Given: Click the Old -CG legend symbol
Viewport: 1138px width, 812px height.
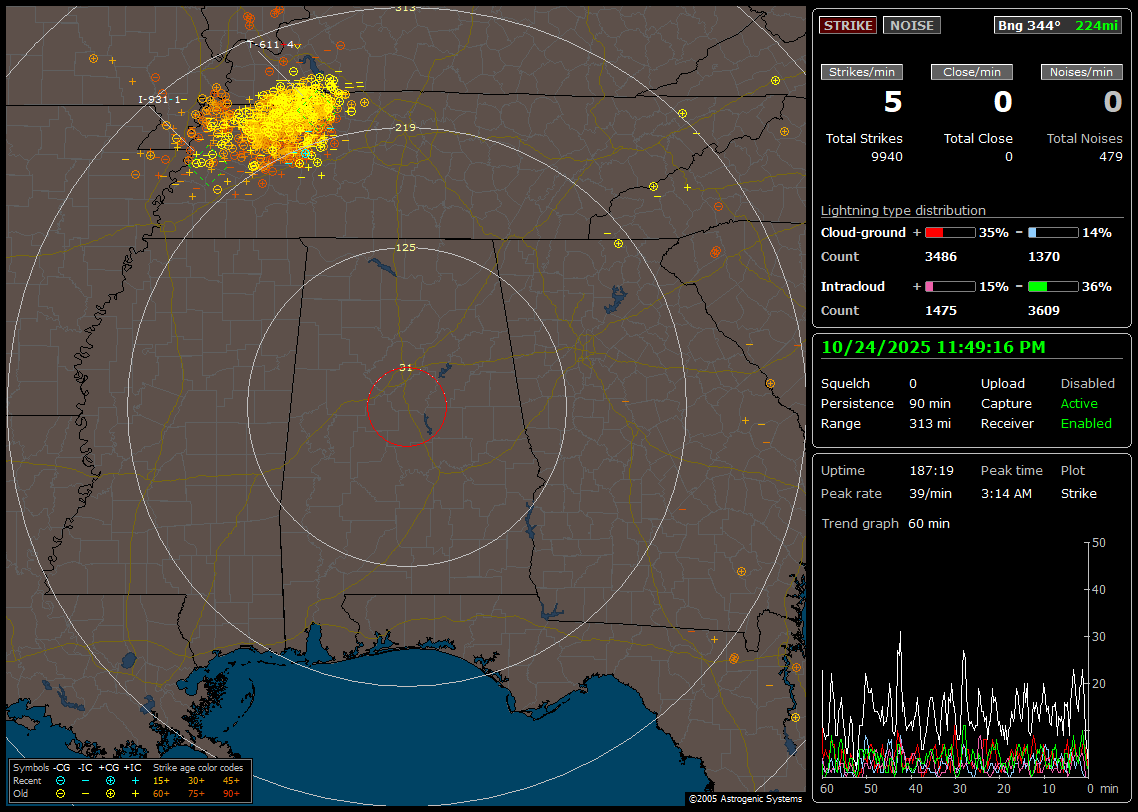Looking at the screenshot, I should click(x=60, y=793).
